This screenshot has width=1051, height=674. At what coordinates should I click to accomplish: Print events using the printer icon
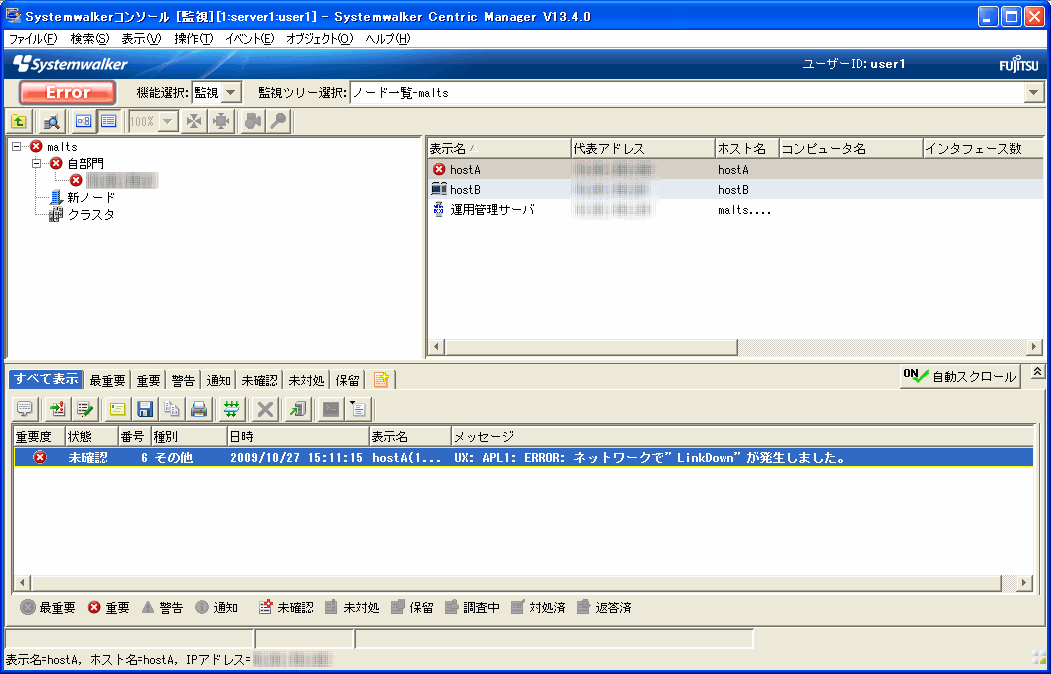pos(198,409)
